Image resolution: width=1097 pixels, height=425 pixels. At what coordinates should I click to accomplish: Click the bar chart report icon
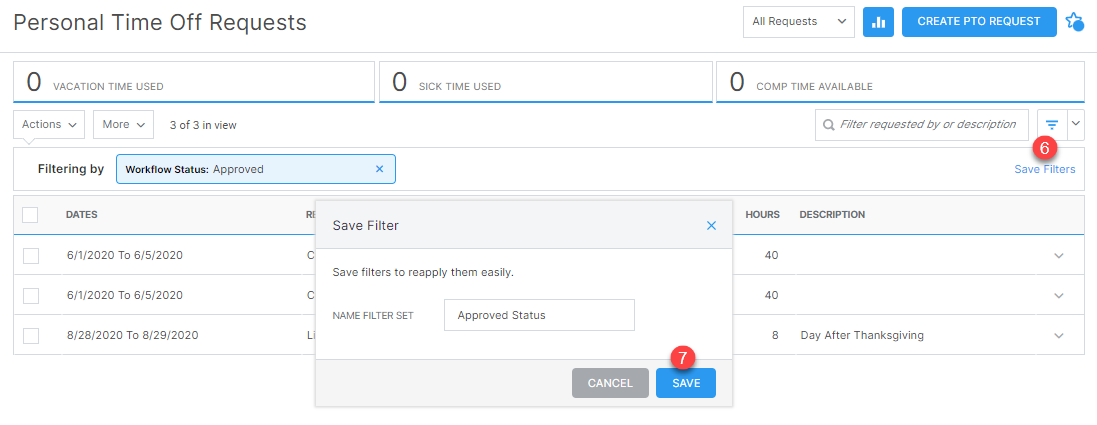878,22
